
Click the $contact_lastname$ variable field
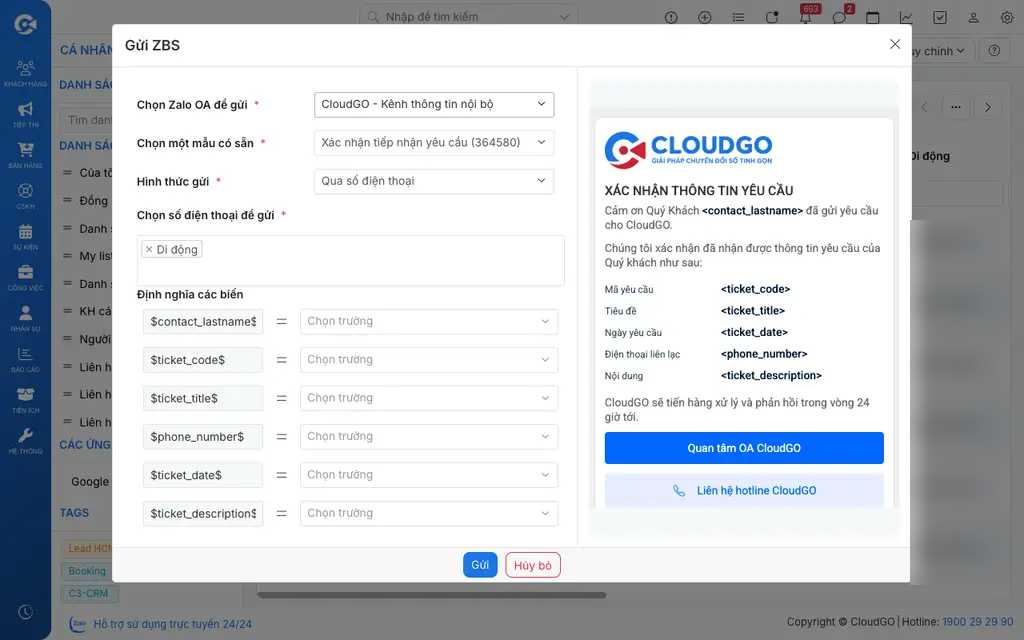tap(203, 321)
